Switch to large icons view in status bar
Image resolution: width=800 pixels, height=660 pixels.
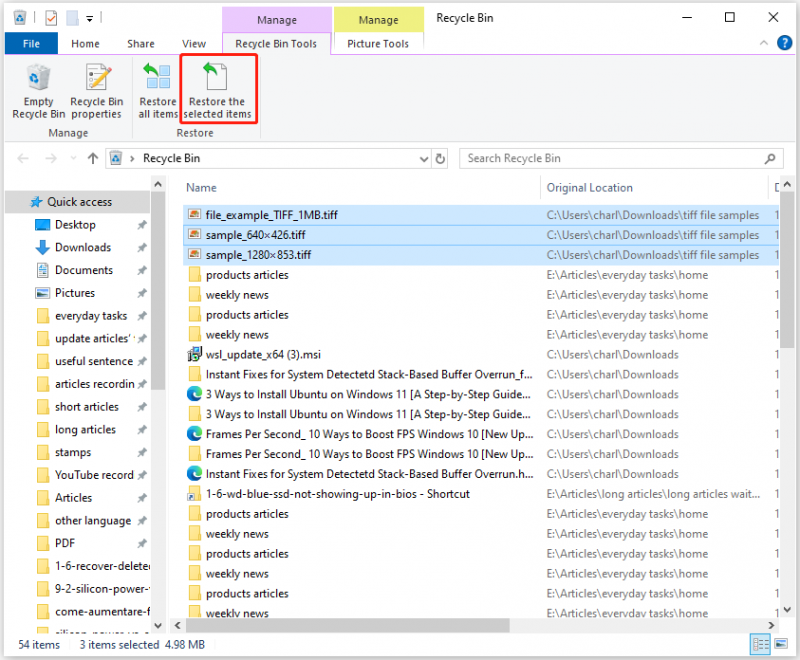coord(781,644)
